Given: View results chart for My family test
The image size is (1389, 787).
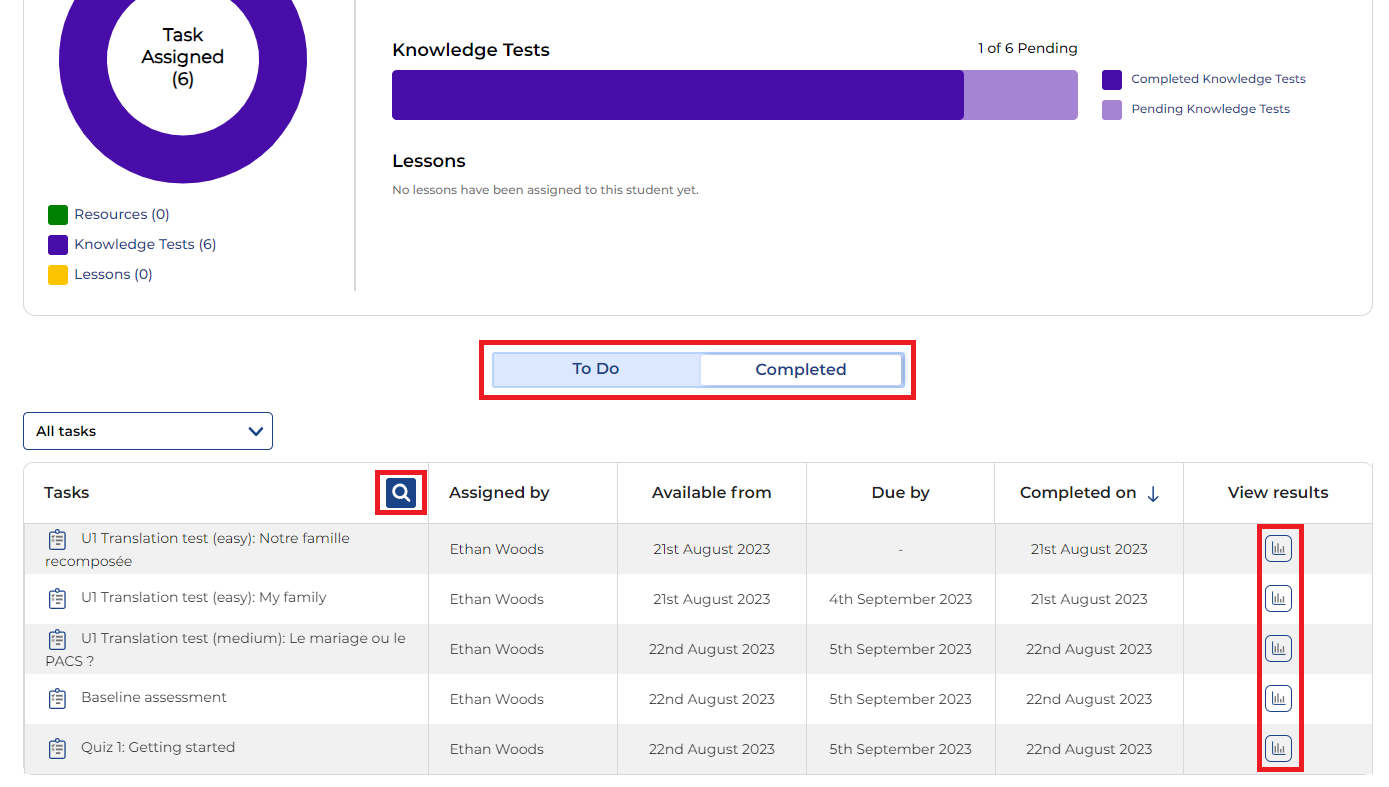Looking at the screenshot, I should (x=1278, y=599).
